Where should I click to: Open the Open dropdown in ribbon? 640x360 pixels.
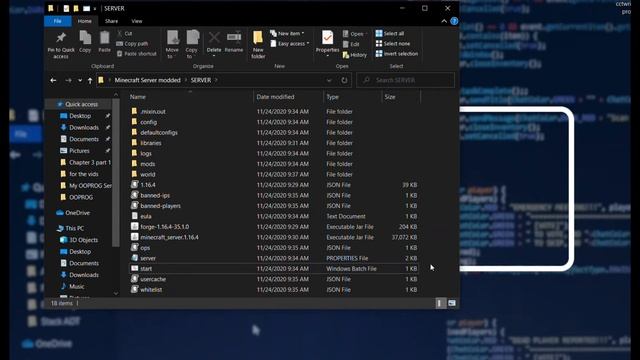click(354, 34)
